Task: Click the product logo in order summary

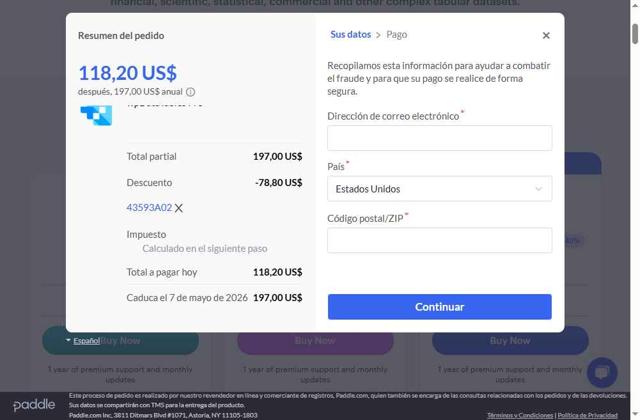Action: coord(96,116)
